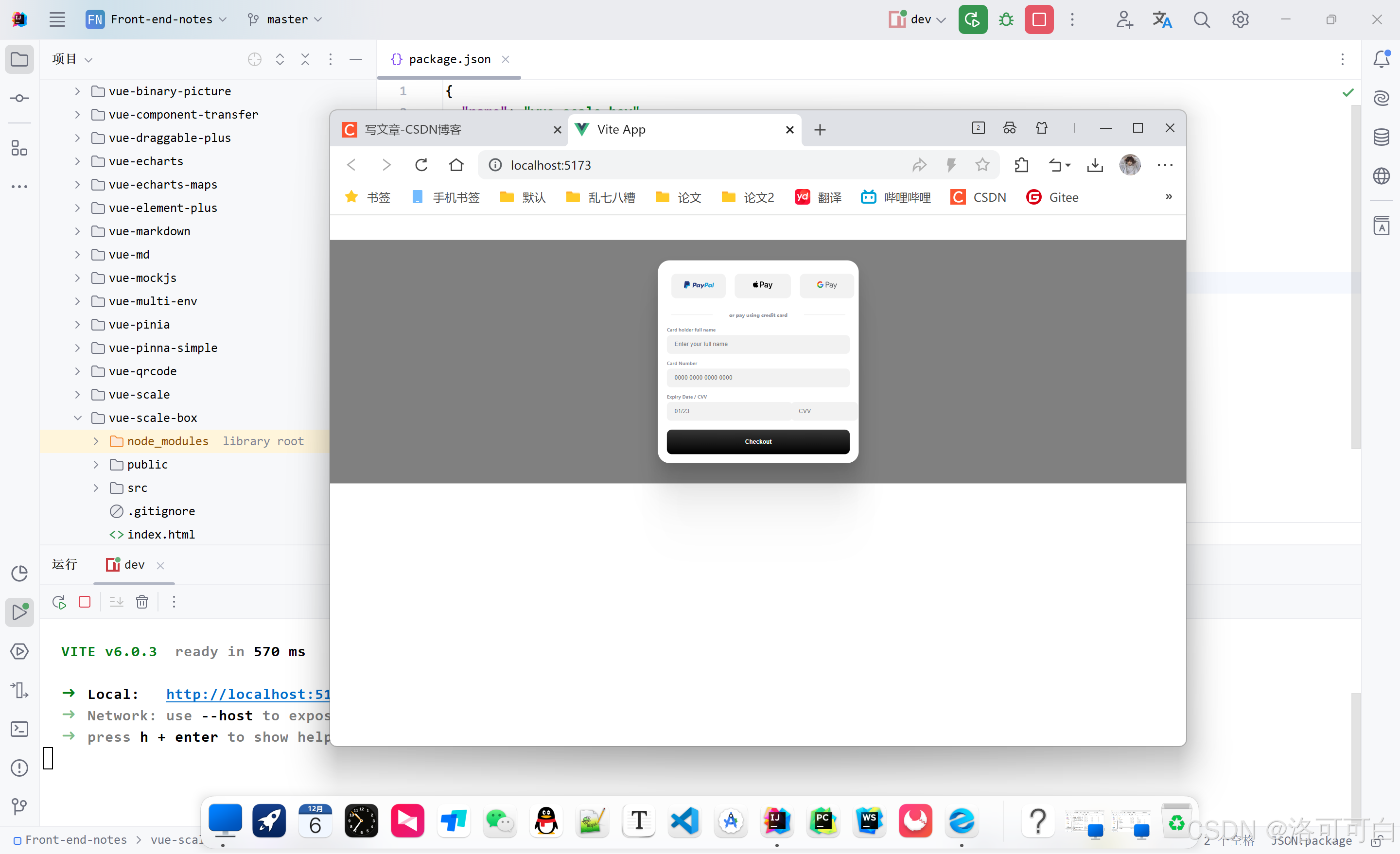Open the IDE main menu hamburger icon
1400x854 pixels.
[57, 19]
